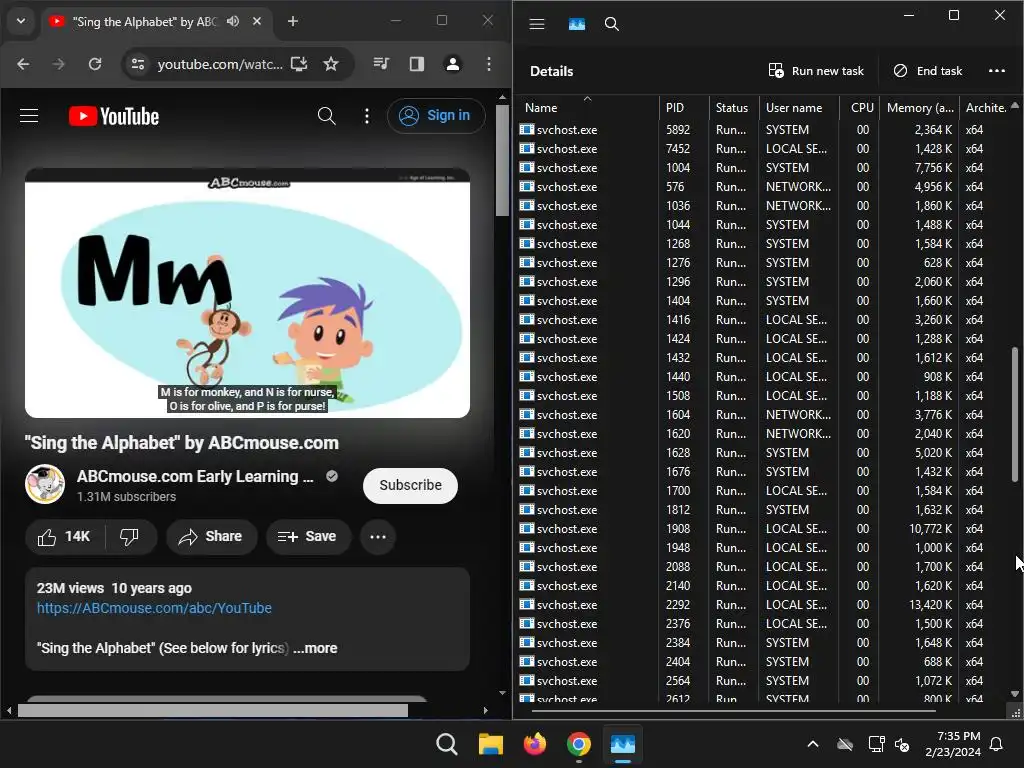Show hidden tray icons chevron

[813, 744]
